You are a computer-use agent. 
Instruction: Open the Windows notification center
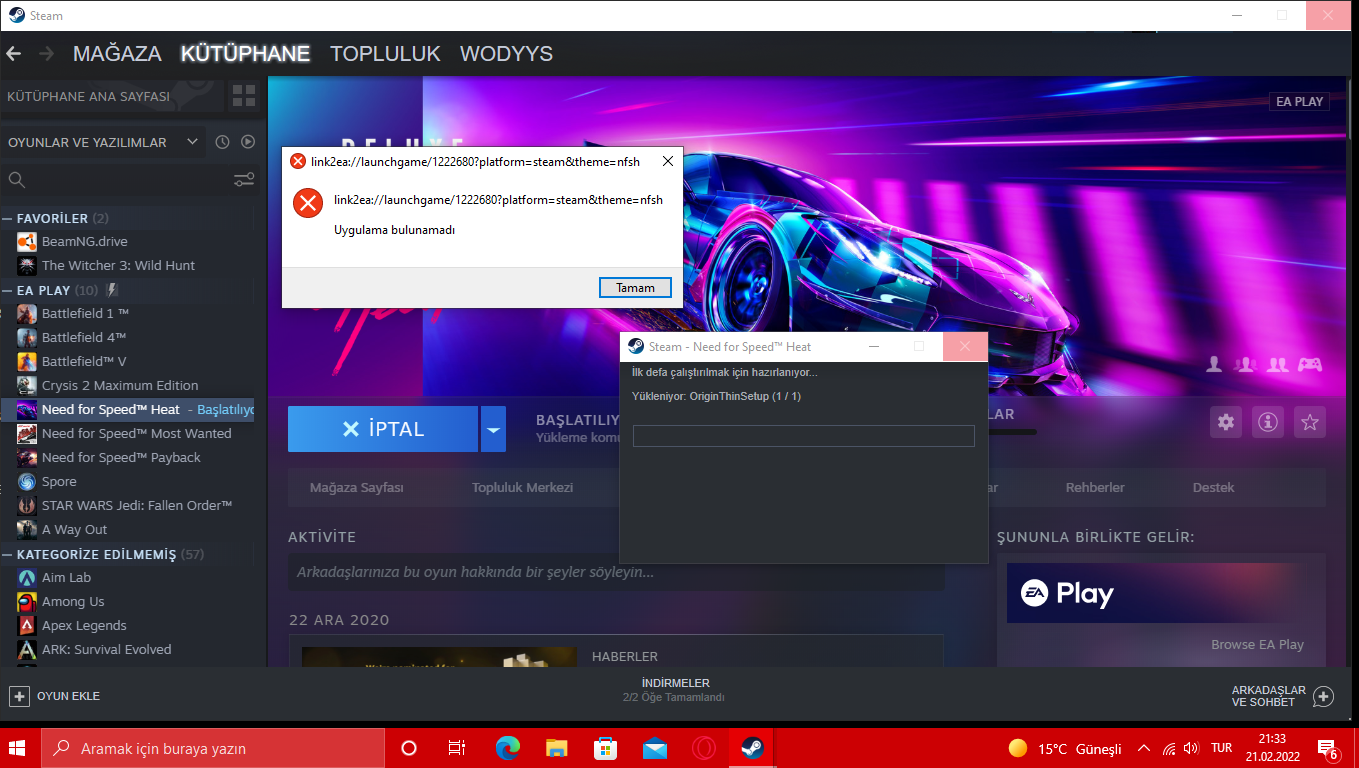point(1329,748)
